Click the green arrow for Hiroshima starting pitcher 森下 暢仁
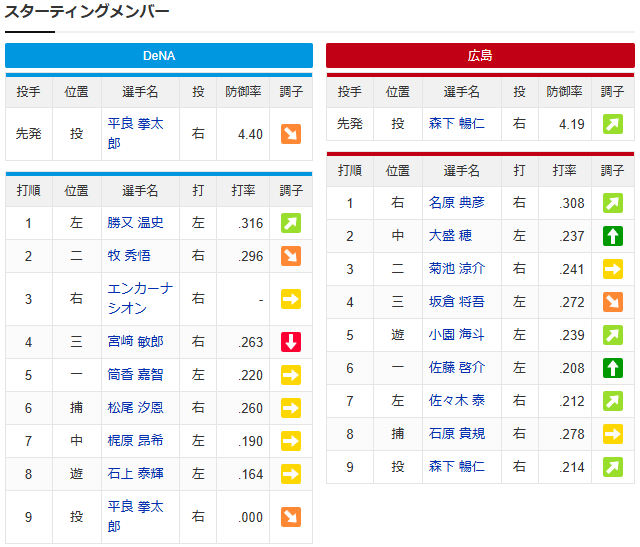Viewport: 640px width, 547px height. [613, 124]
